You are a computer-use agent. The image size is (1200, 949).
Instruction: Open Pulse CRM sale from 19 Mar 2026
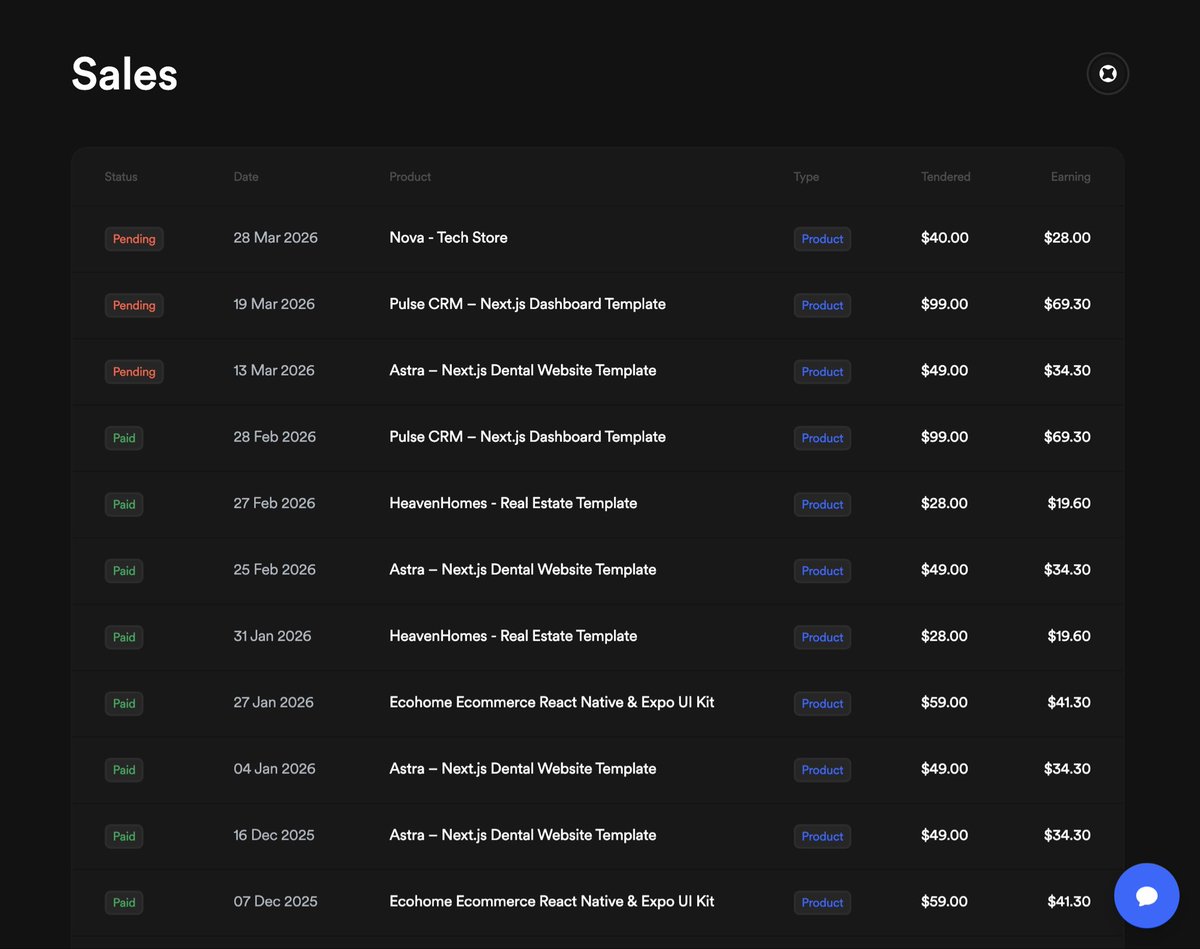pyautogui.click(x=528, y=304)
